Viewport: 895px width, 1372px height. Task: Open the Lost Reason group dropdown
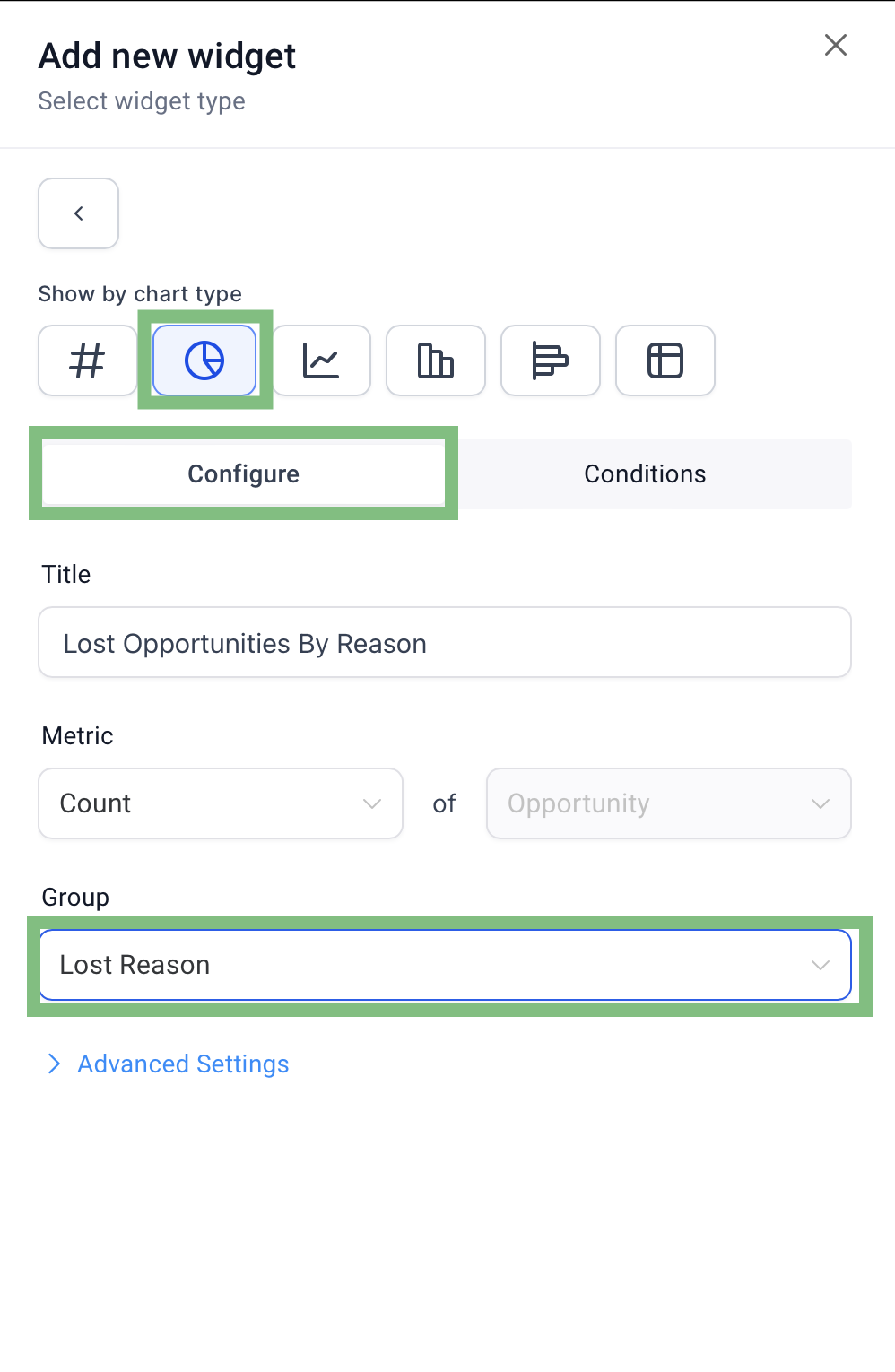(445, 965)
